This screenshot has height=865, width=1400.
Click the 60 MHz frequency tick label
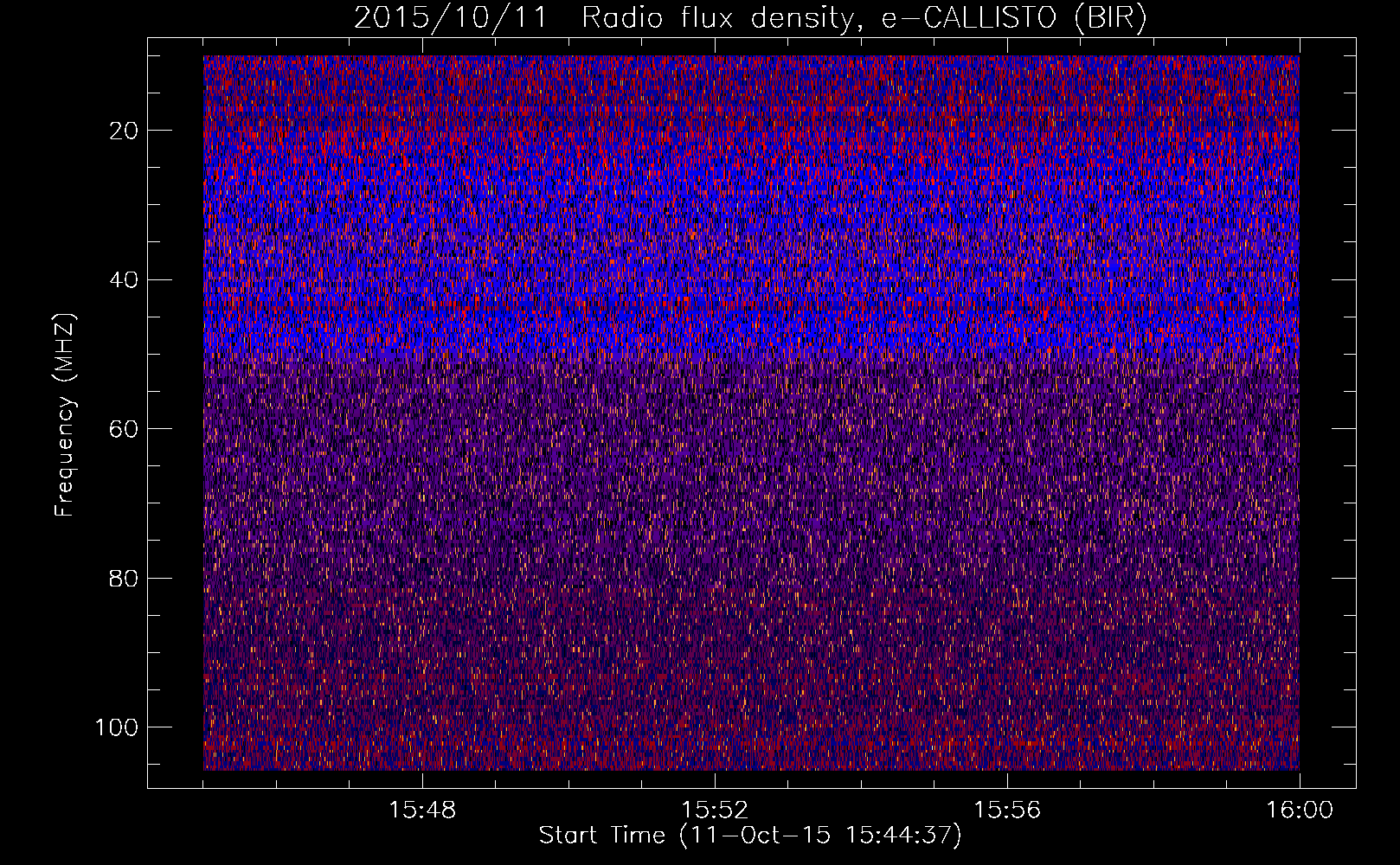click(125, 429)
